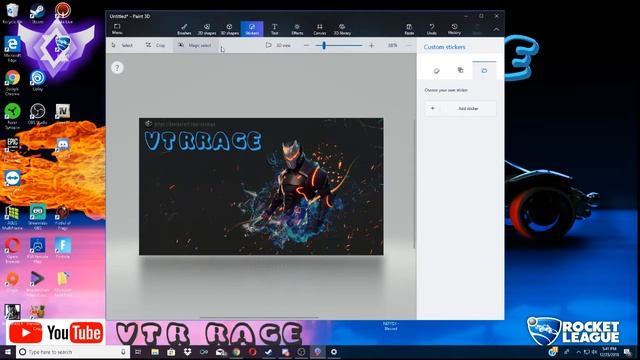Activate Magic select

(x=195, y=45)
